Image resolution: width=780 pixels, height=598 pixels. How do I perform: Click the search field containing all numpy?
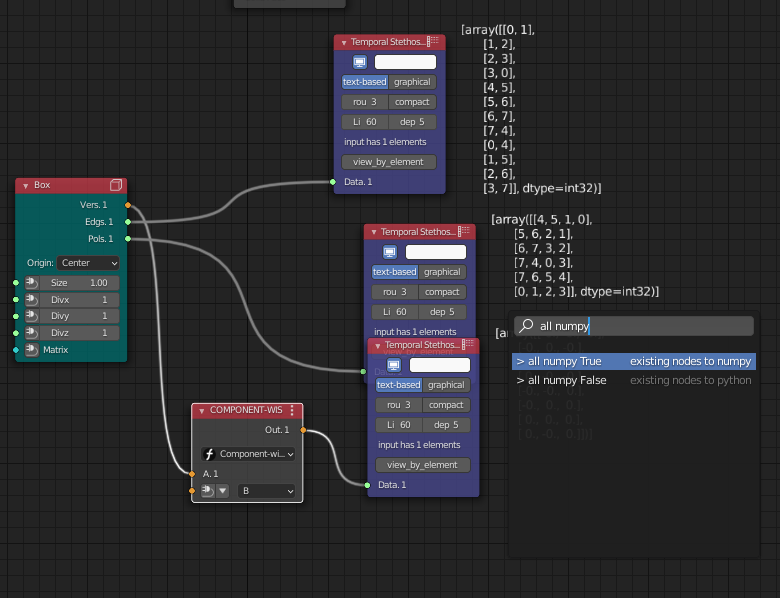pyautogui.click(x=634, y=326)
